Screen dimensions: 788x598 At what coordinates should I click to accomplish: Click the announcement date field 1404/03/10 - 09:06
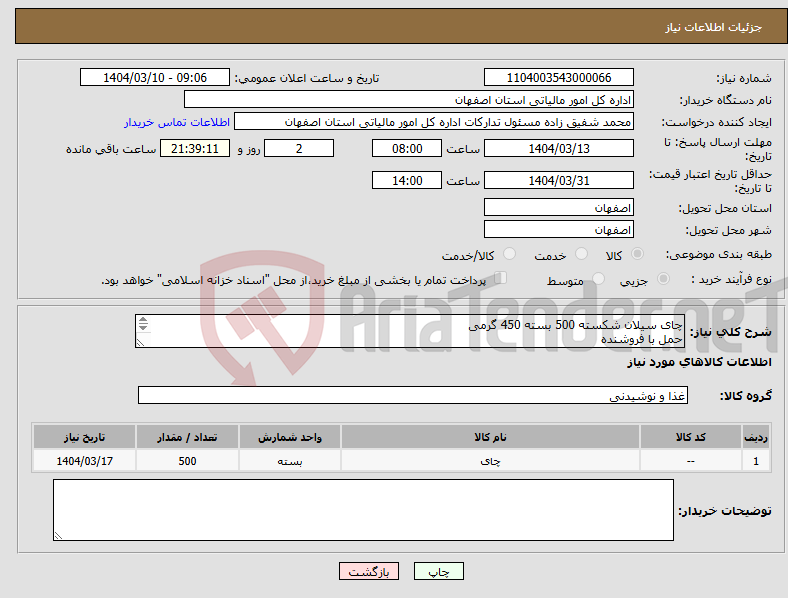click(x=155, y=77)
